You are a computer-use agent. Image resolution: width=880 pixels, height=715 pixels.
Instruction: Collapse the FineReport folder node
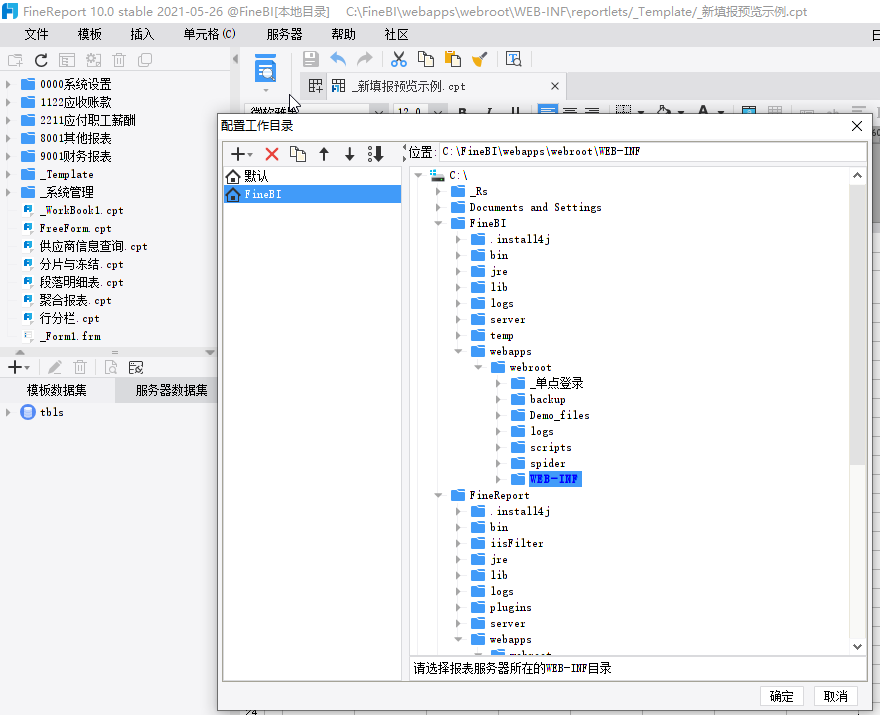tap(438, 496)
